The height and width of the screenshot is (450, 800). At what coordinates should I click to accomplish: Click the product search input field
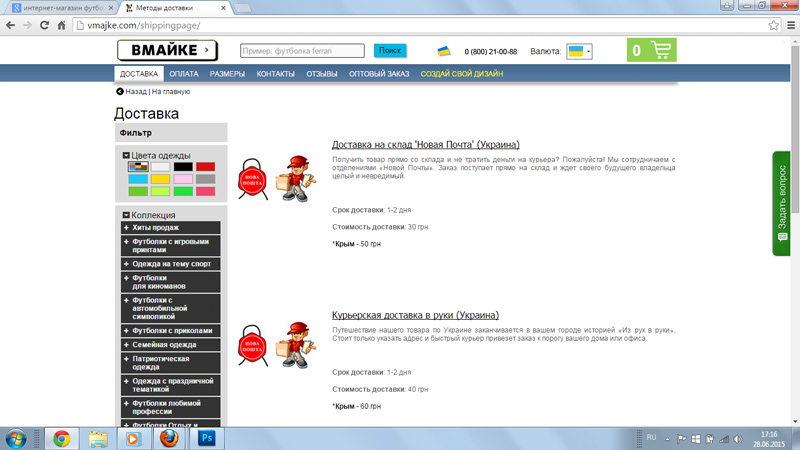(x=302, y=51)
